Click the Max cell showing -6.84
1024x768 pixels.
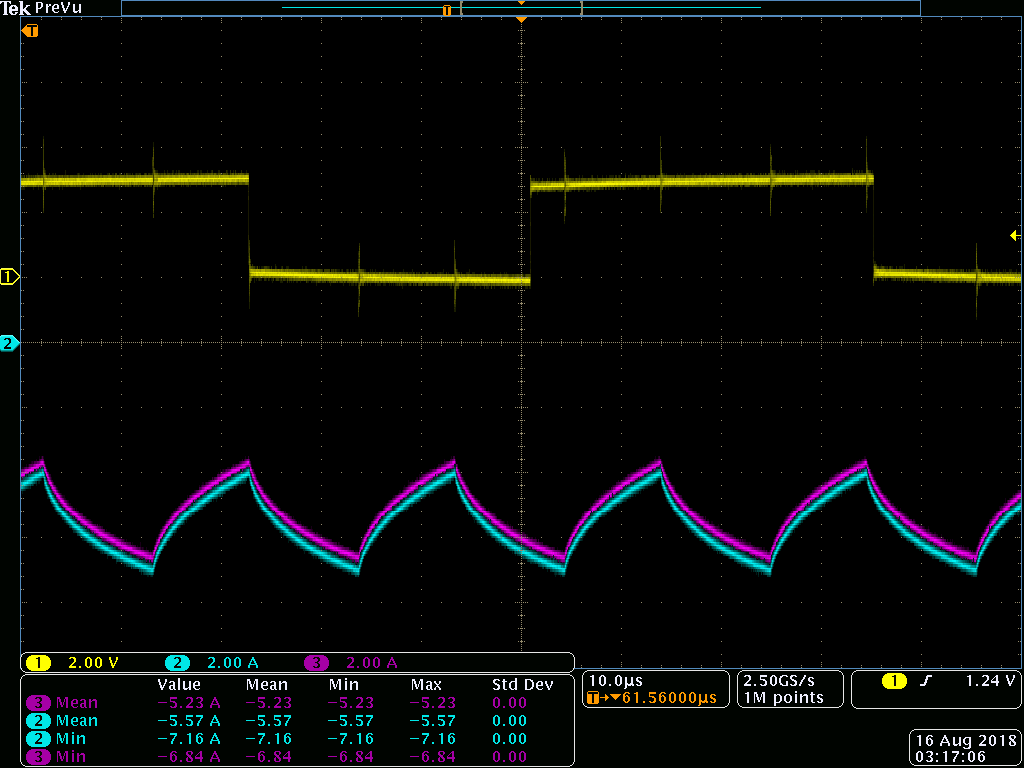432,757
